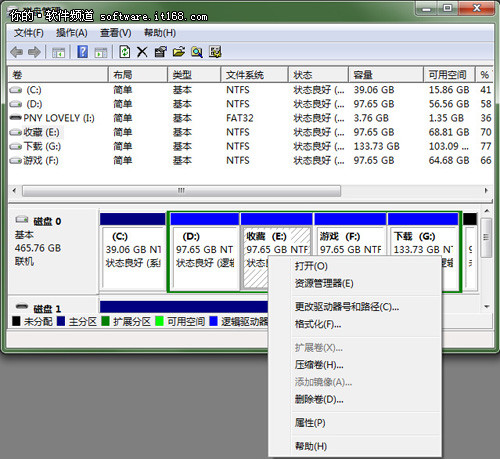The image size is (500, 459).
Task: Open the blue Help question-mark icon
Action: tap(82, 52)
